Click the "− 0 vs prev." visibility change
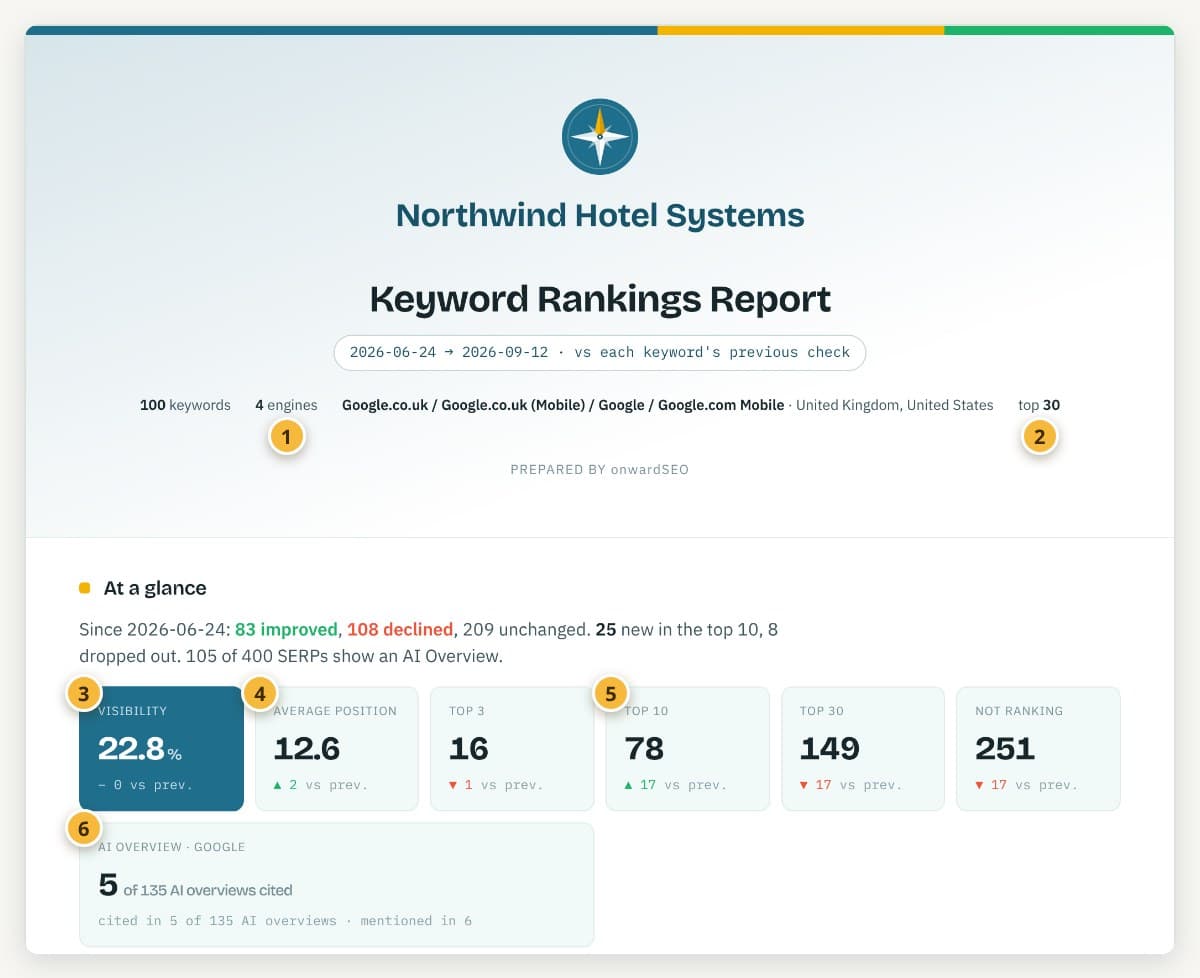The height and width of the screenshot is (978, 1200). [x=145, y=785]
